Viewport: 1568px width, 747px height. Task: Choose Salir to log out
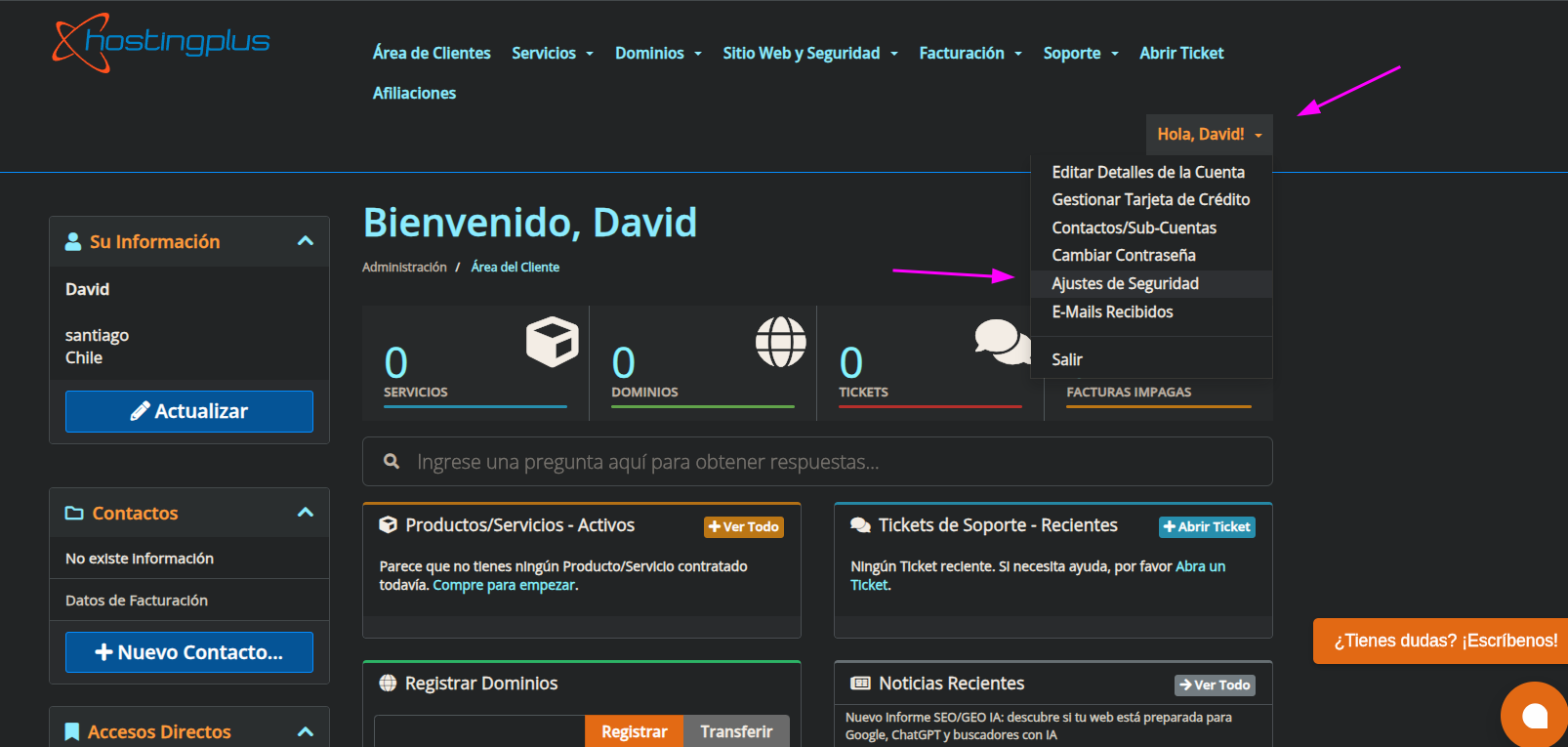pos(1151,359)
